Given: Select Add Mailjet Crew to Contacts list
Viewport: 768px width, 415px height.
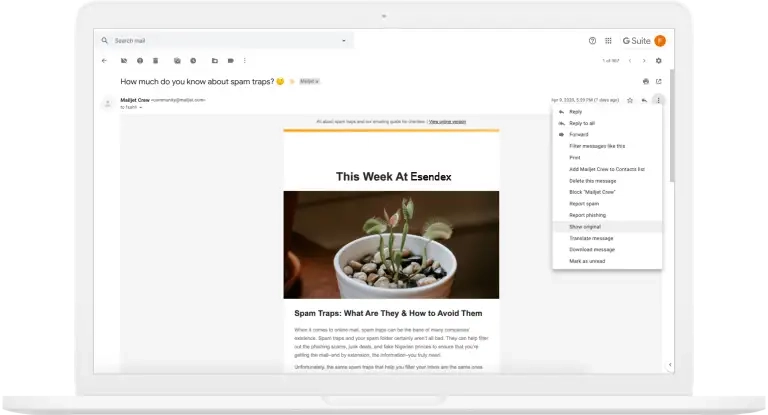Looking at the screenshot, I should 607,169.
